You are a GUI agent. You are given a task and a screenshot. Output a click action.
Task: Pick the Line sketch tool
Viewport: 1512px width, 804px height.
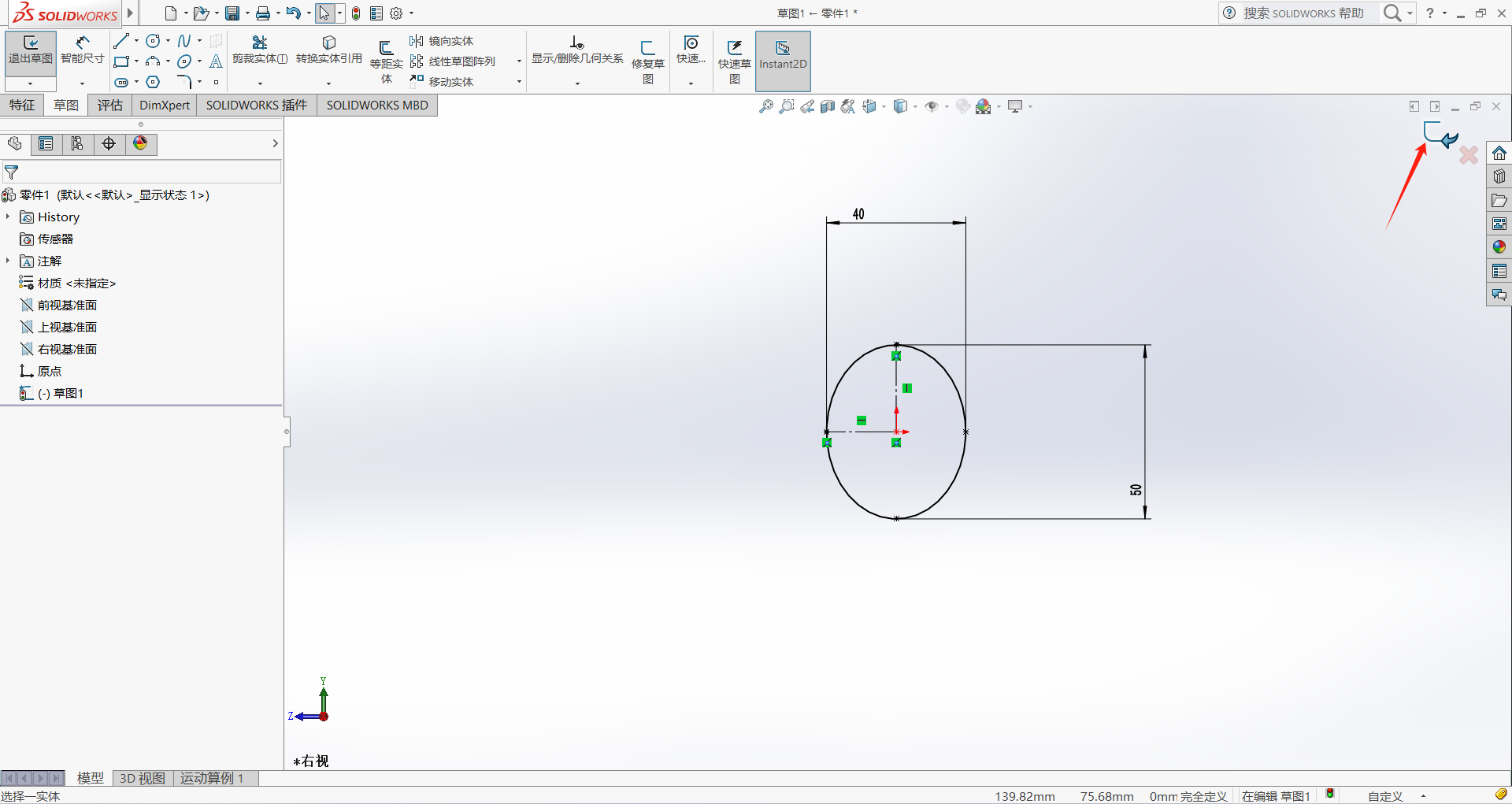120,41
